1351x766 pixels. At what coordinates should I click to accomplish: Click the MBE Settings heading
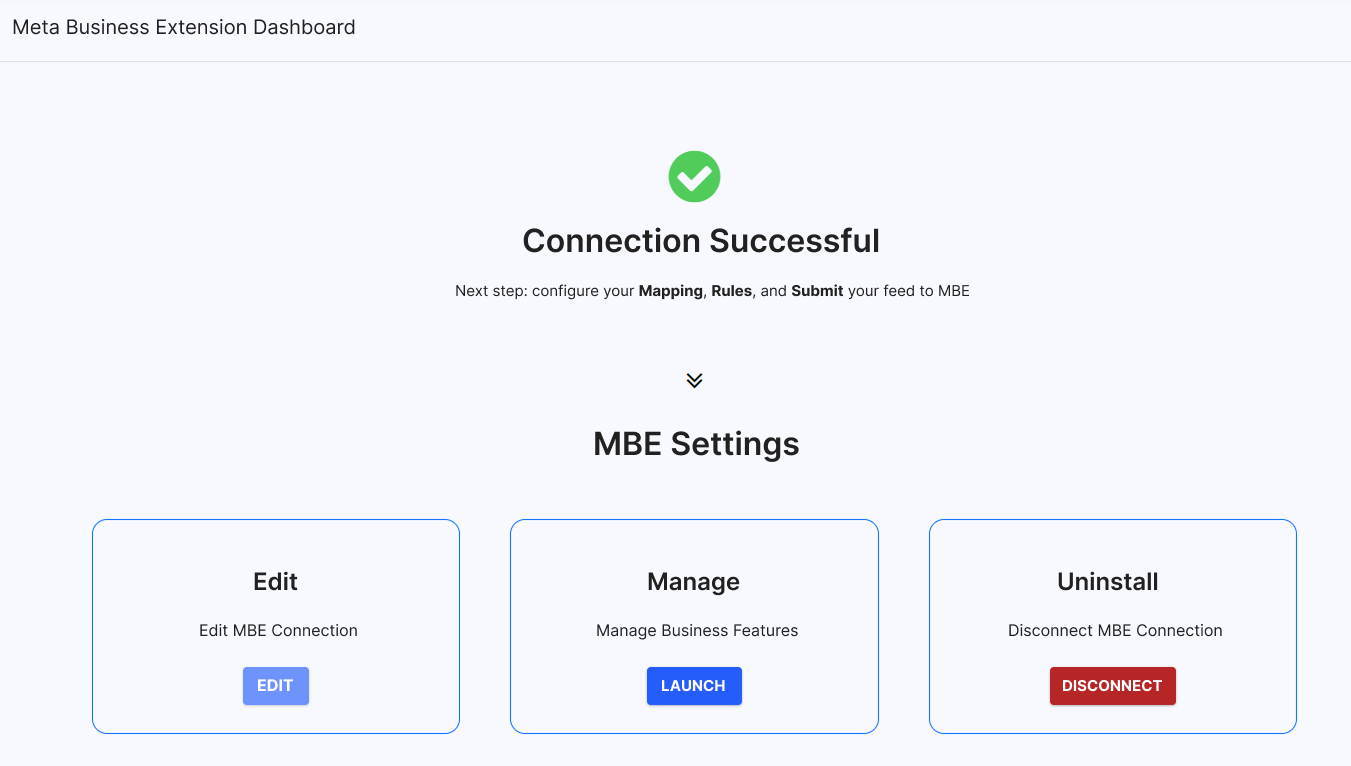tap(696, 443)
